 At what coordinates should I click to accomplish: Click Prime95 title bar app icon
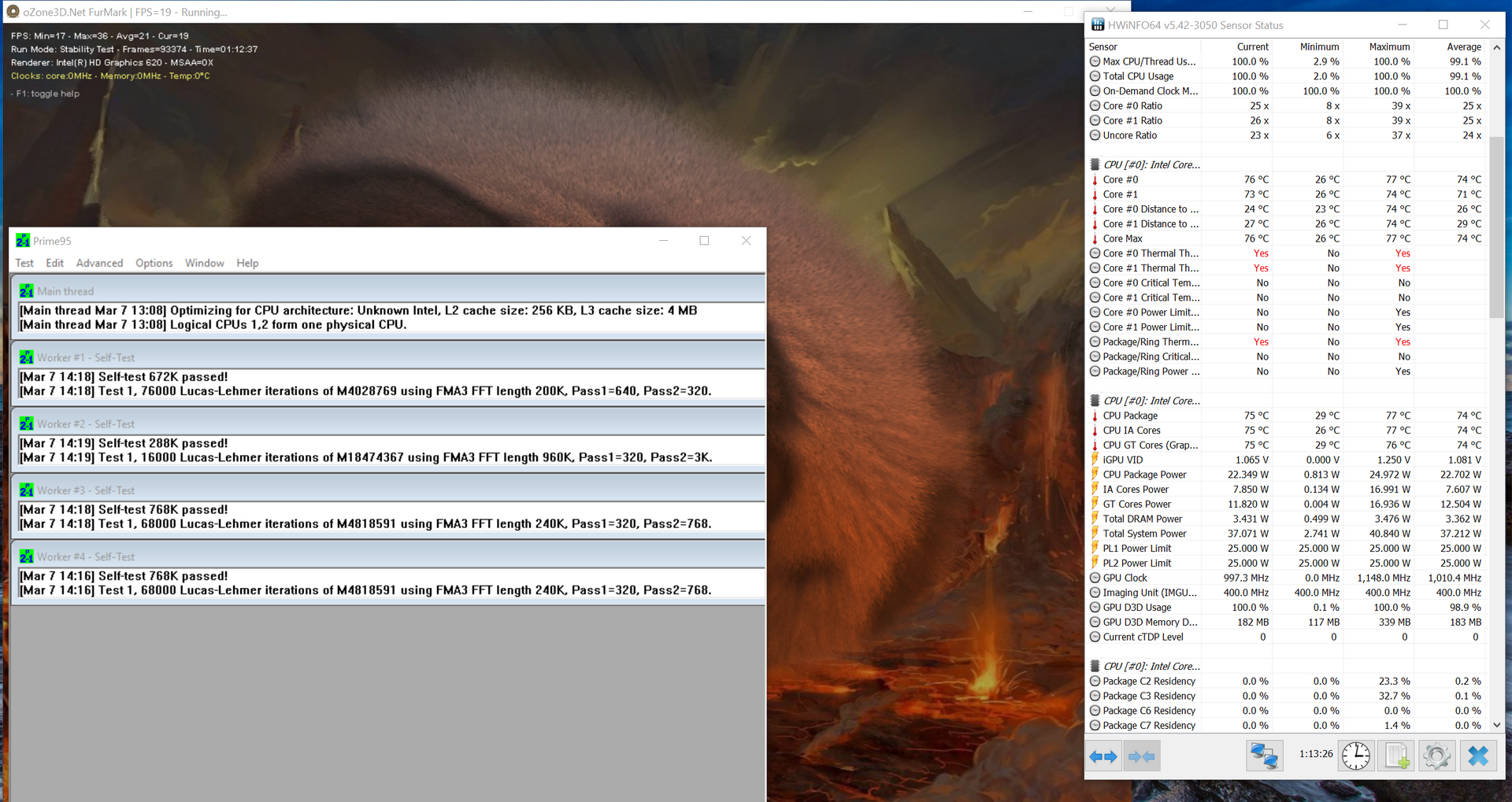(23, 241)
